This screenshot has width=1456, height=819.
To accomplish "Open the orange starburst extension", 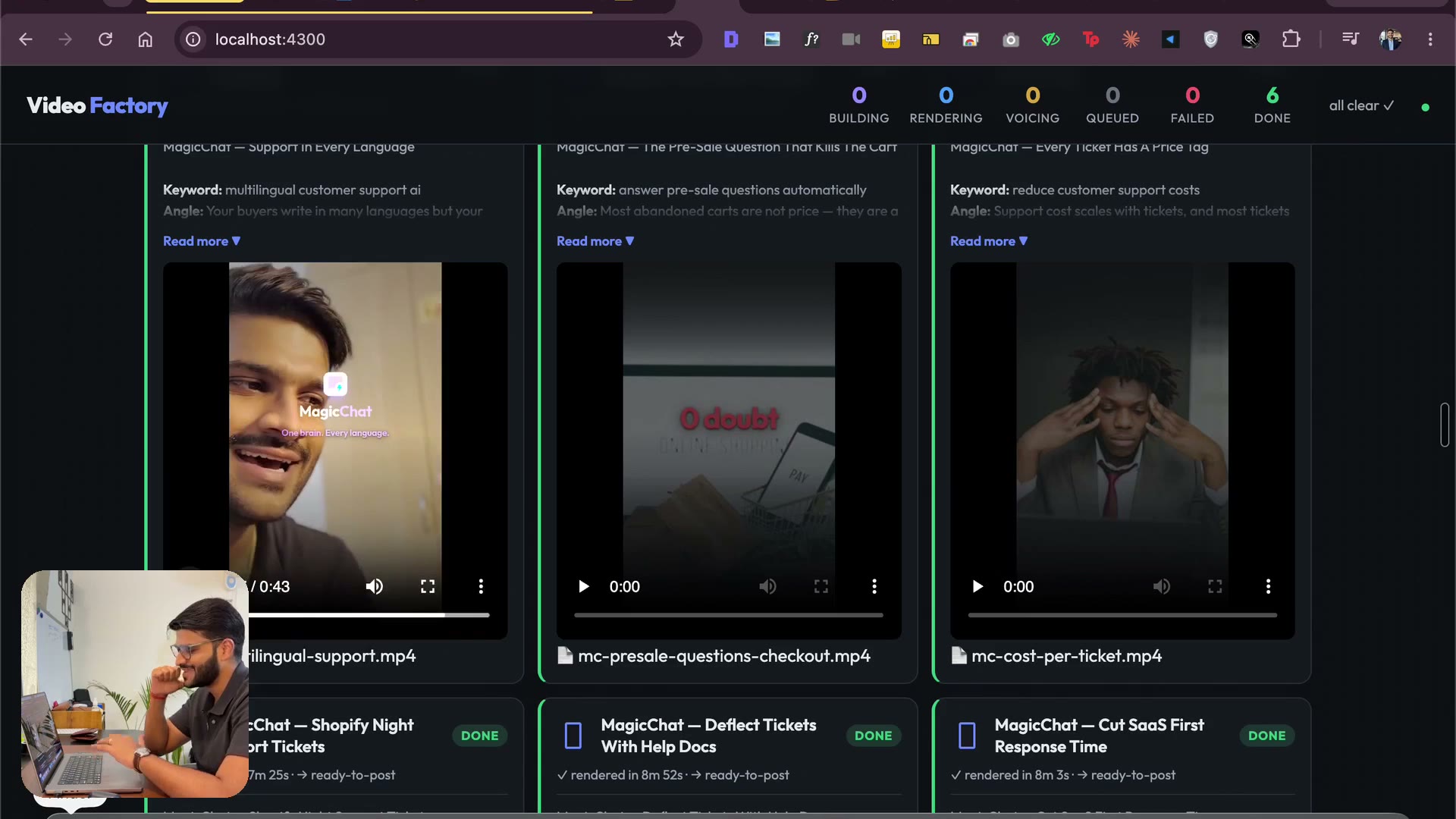I will (1131, 39).
